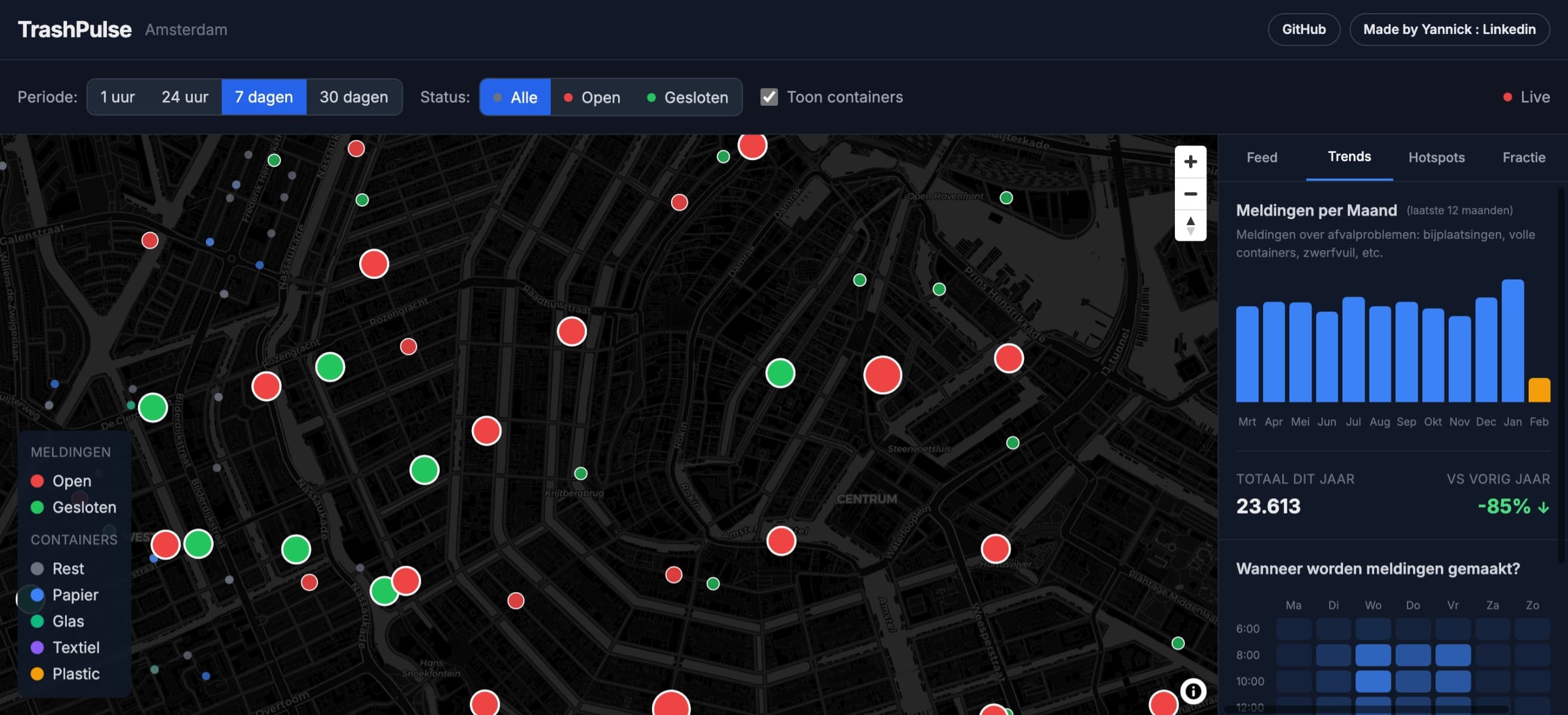The height and width of the screenshot is (715, 1568).
Task: Click the map zoom out minus button
Action: (x=1190, y=194)
